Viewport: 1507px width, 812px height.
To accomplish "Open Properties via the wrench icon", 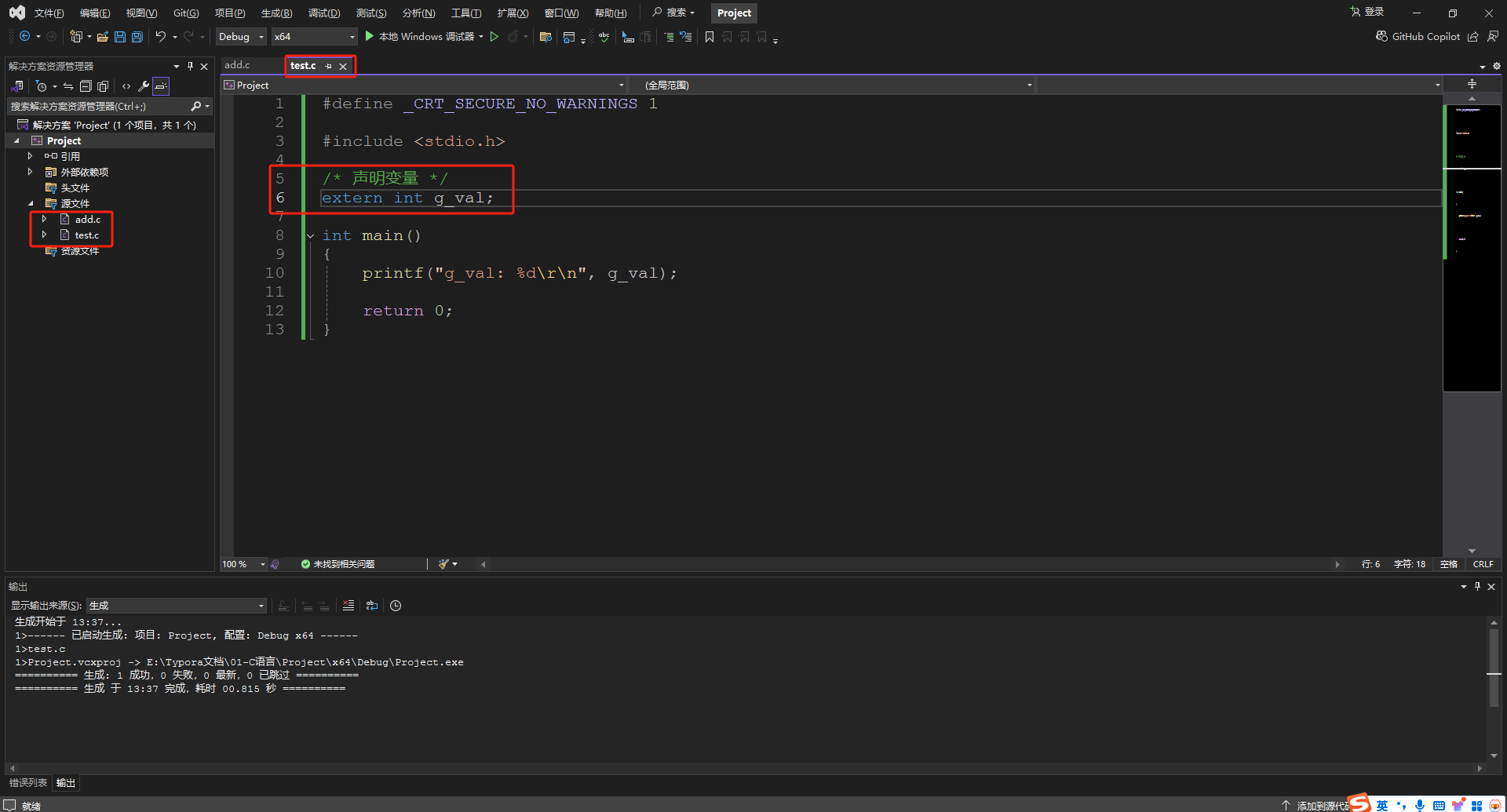I will coord(144,86).
